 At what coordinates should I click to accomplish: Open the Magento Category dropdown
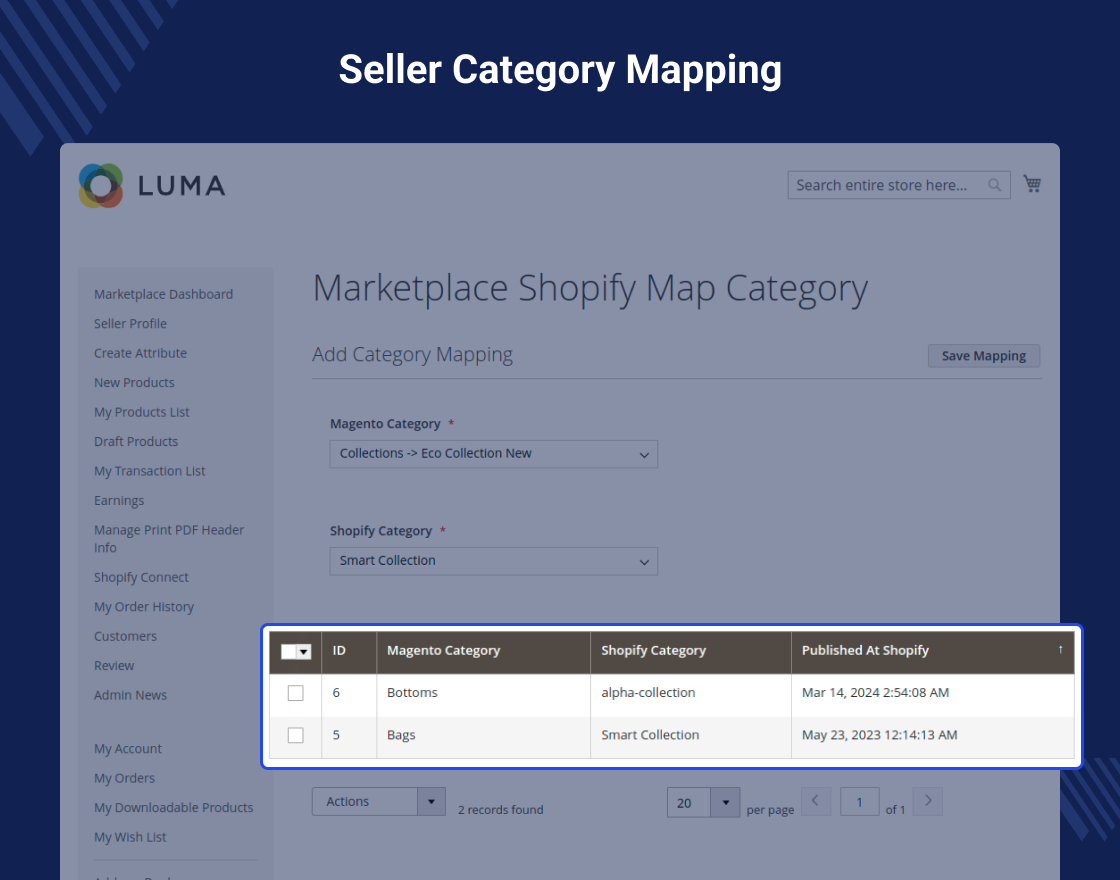[x=494, y=454]
